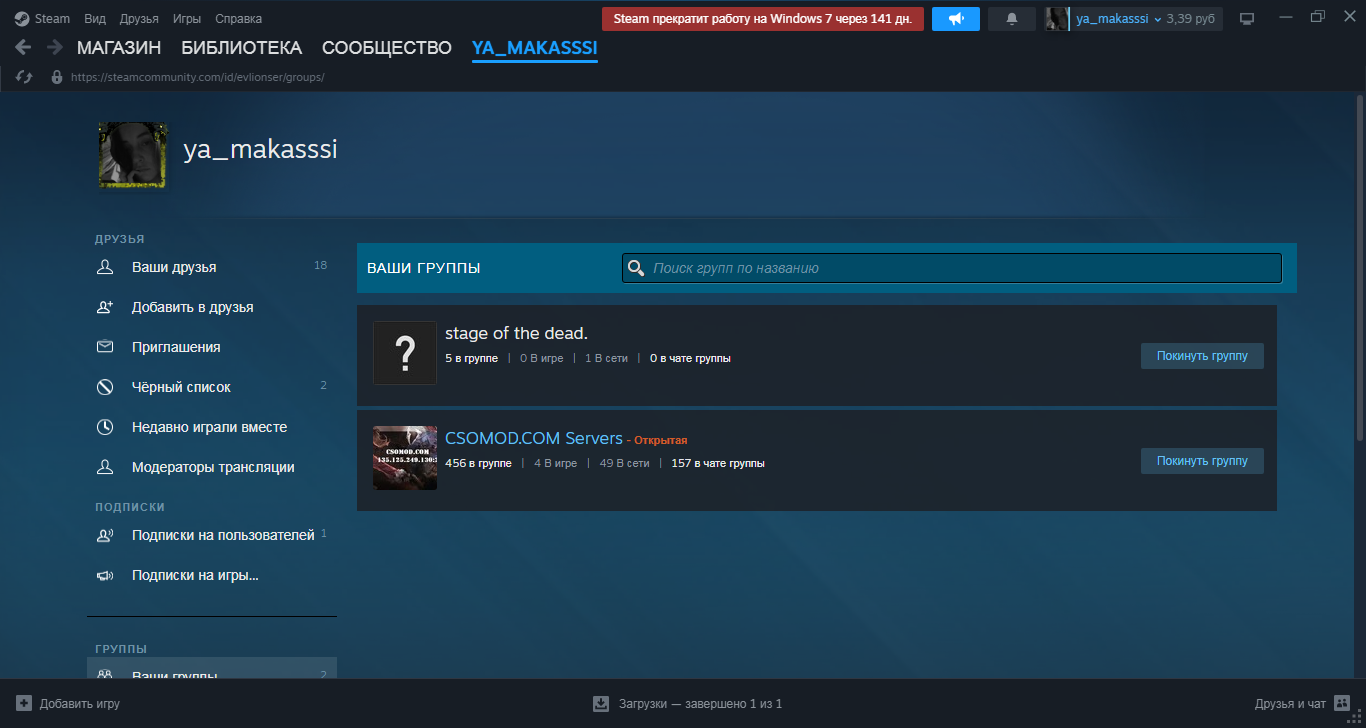
Task: Open the Friends and Chat icon
Action: (1342, 703)
